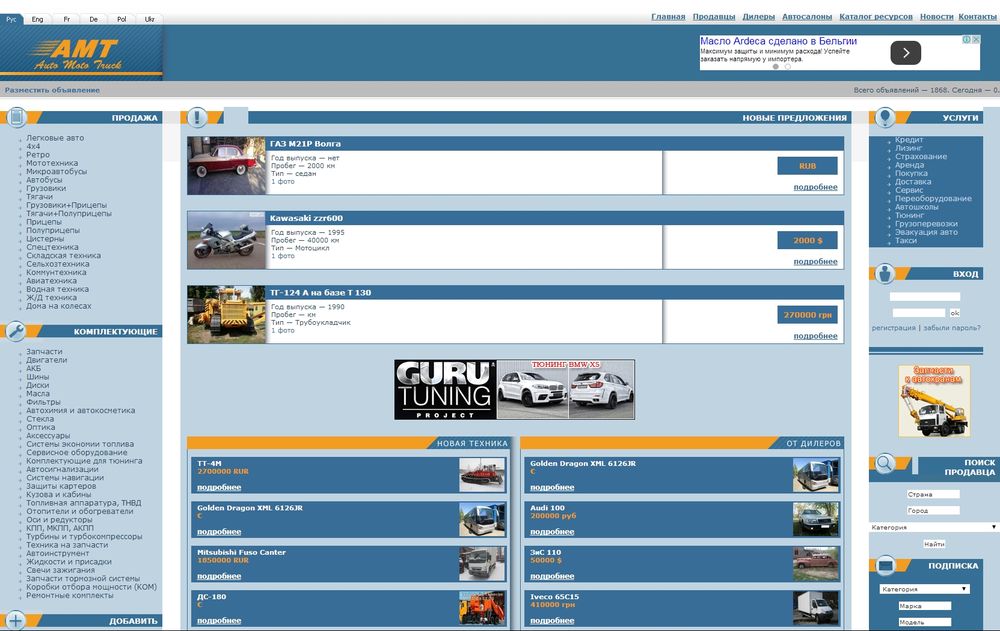Switch language to Fr tab
The height and width of the screenshot is (631, 1000).
tap(66, 19)
